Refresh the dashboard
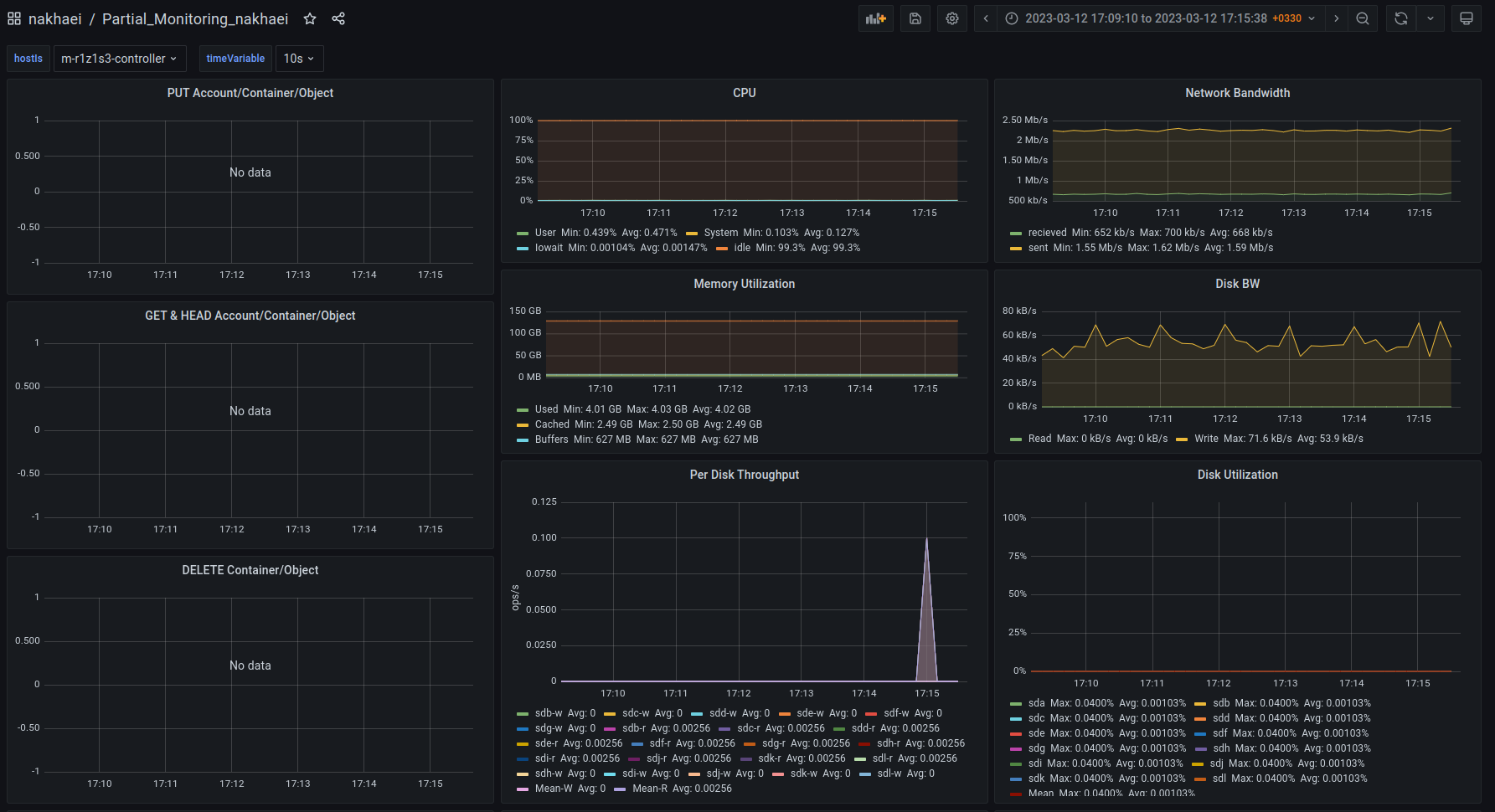This screenshot has height=812, width=1495. pos(1401,18)
